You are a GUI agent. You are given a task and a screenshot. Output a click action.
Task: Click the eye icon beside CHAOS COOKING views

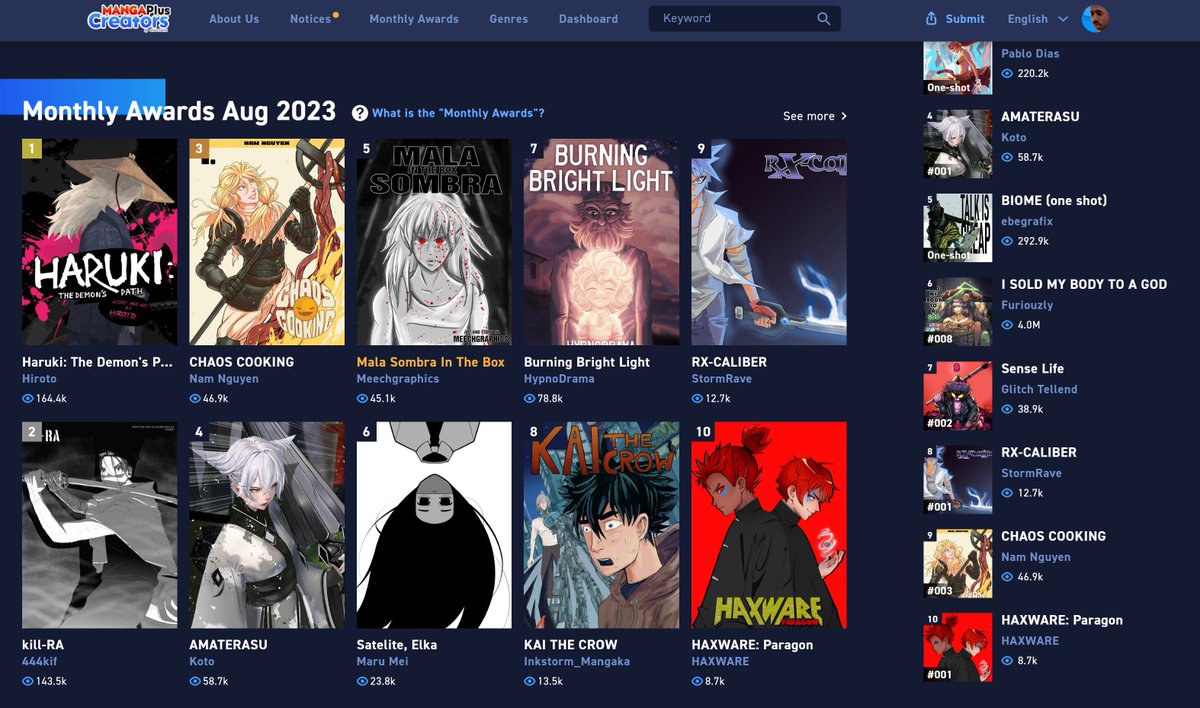click(193, 398)
